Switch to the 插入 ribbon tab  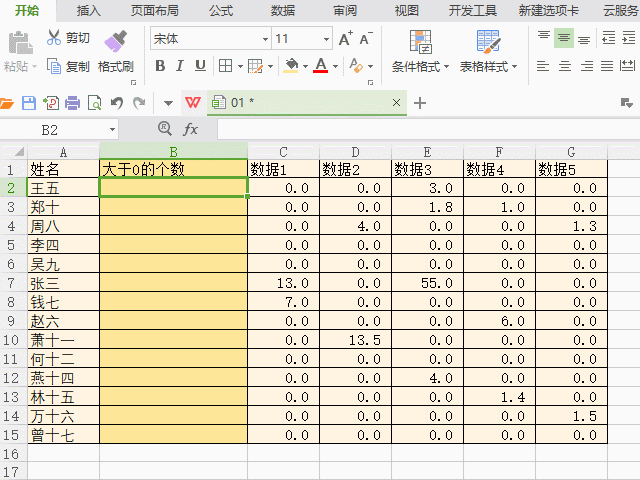89,10
